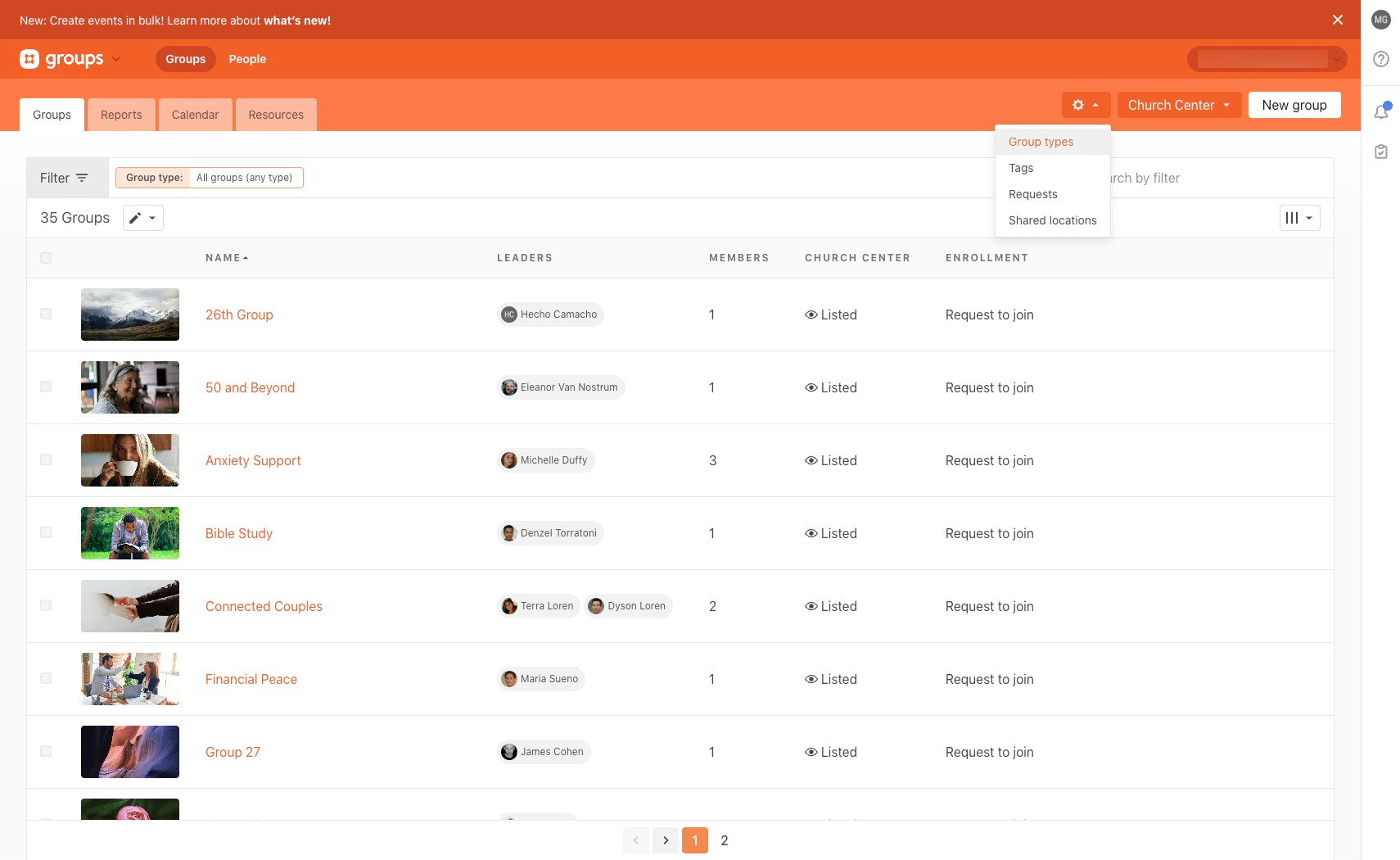Click Michelle Duffy leader avatar

pyautogui.click(x=509, y=460)
